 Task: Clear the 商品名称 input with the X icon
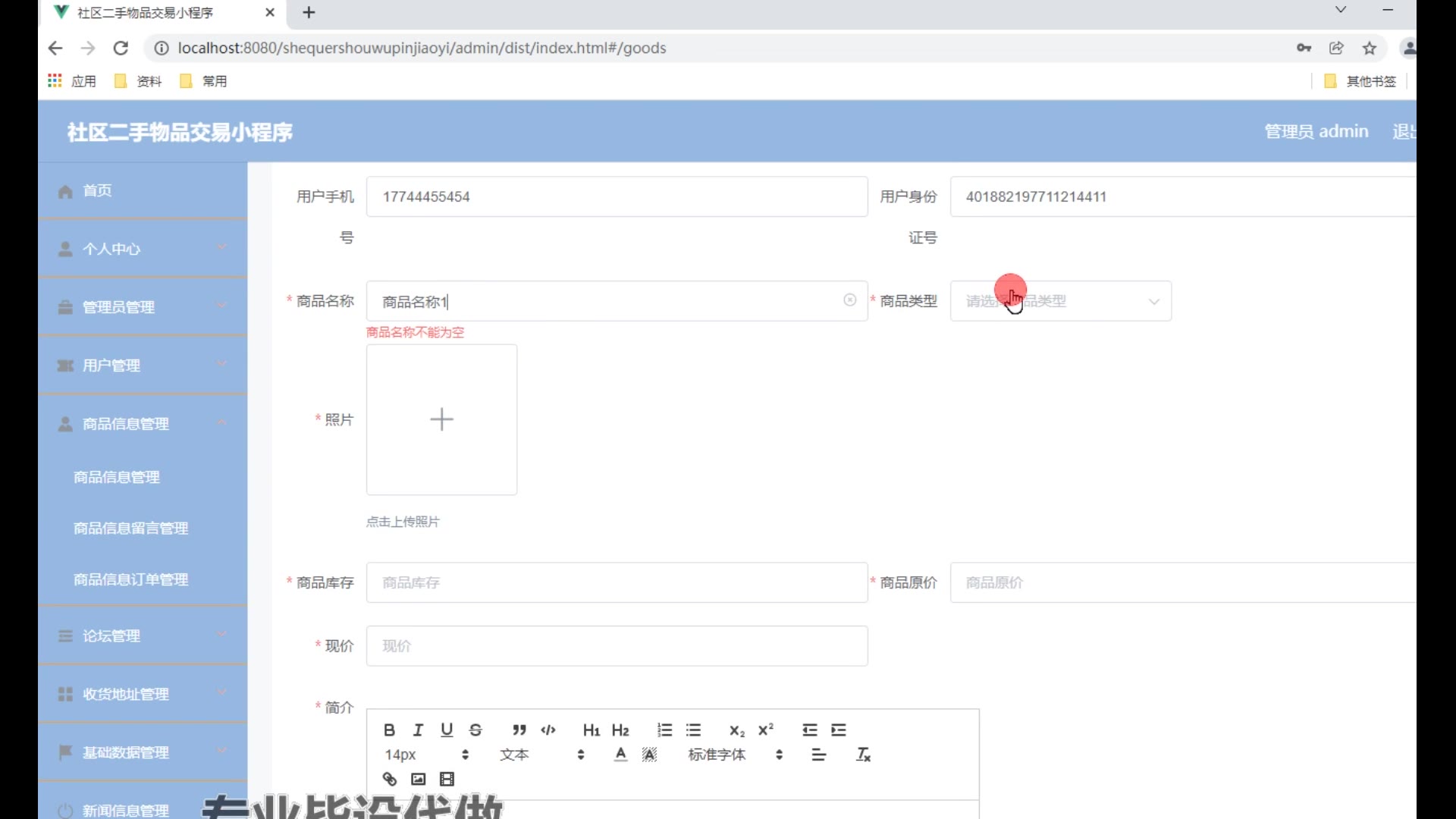click(849, 300)
